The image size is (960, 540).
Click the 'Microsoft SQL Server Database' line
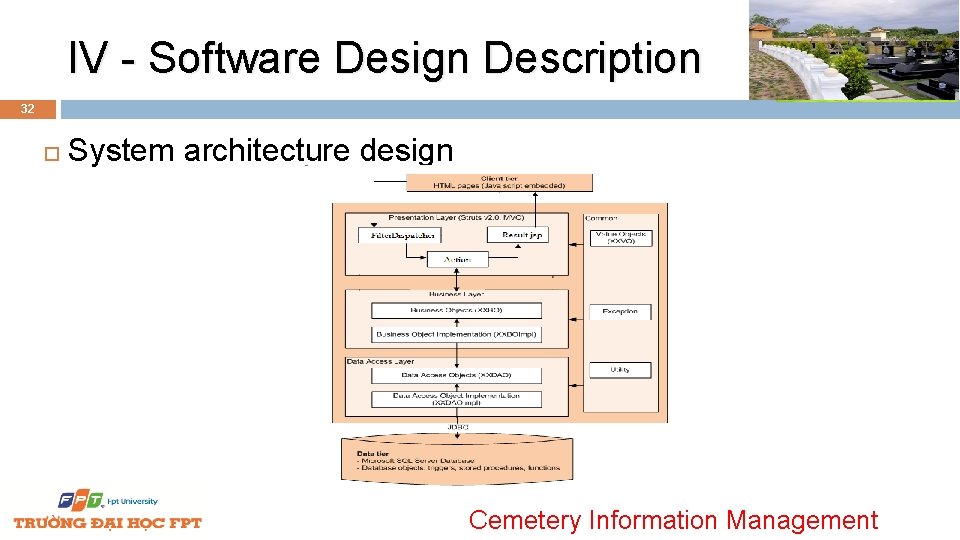(x=416, y=460)
